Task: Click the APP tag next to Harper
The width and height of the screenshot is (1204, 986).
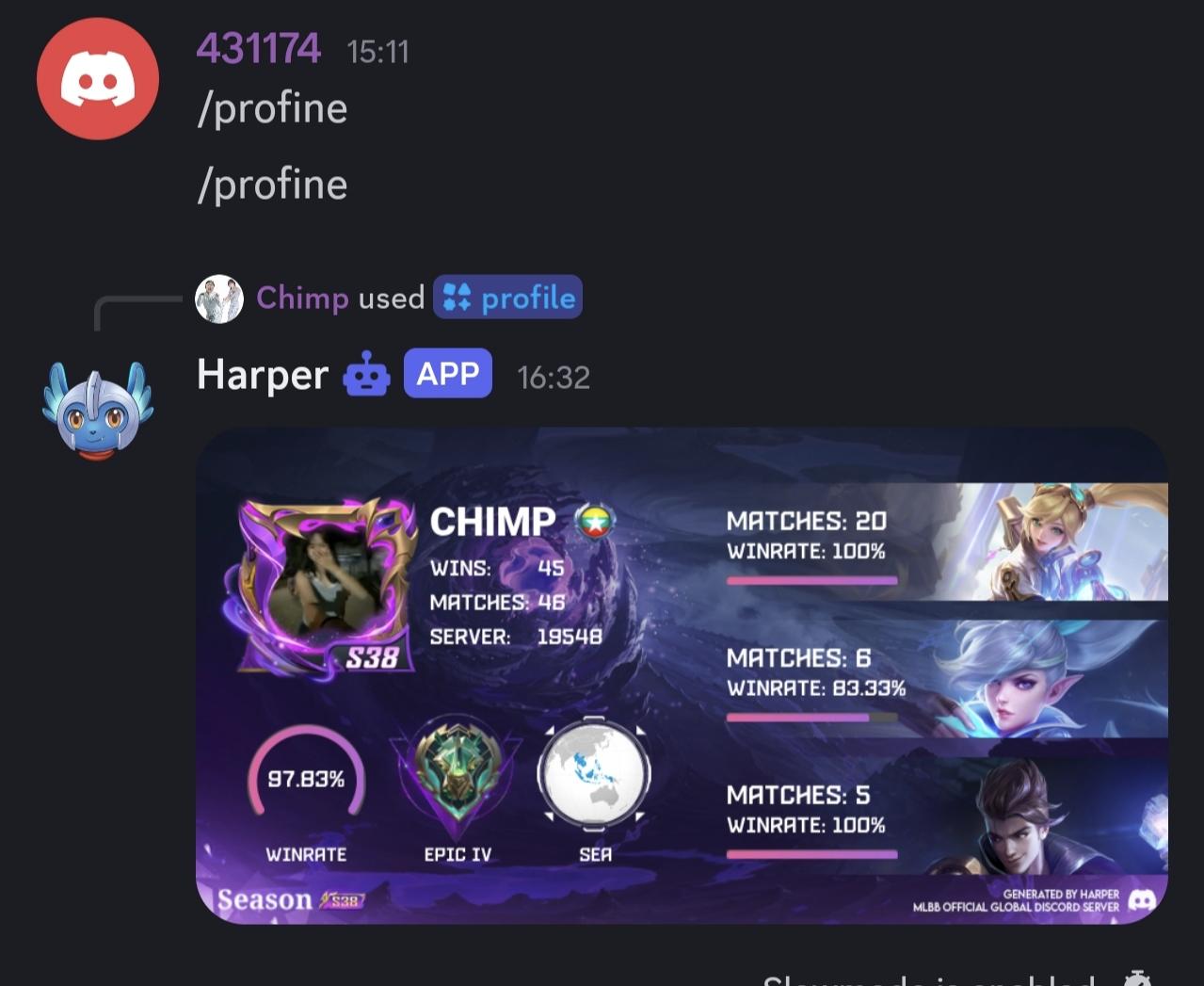Action: [x=448, y=374]
